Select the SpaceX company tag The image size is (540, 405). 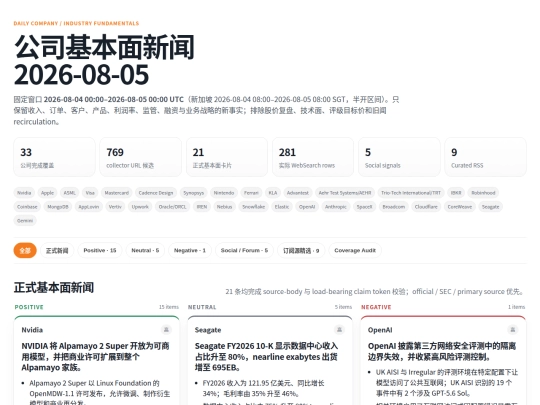(x=365, y=207)
